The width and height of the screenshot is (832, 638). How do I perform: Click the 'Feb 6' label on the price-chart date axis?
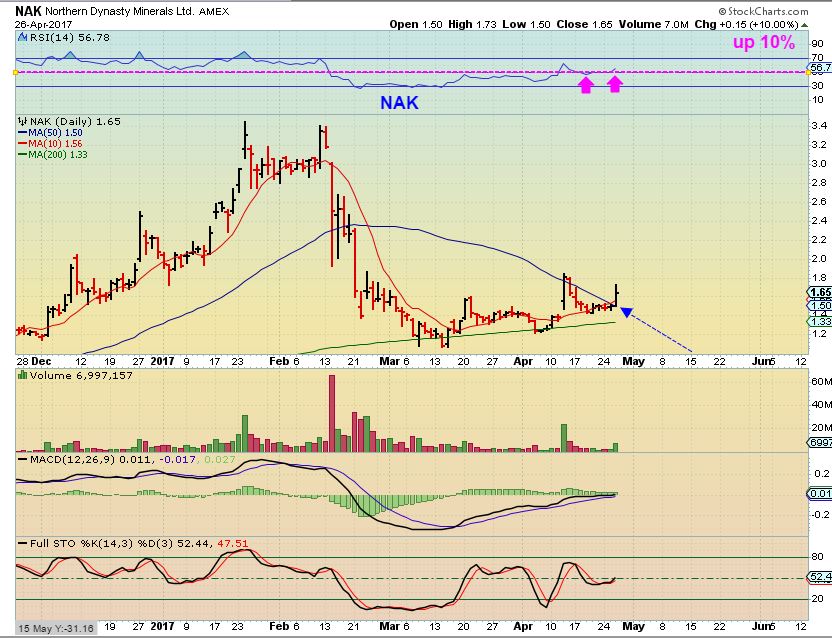pyautogui.click(x=284, y=361)
